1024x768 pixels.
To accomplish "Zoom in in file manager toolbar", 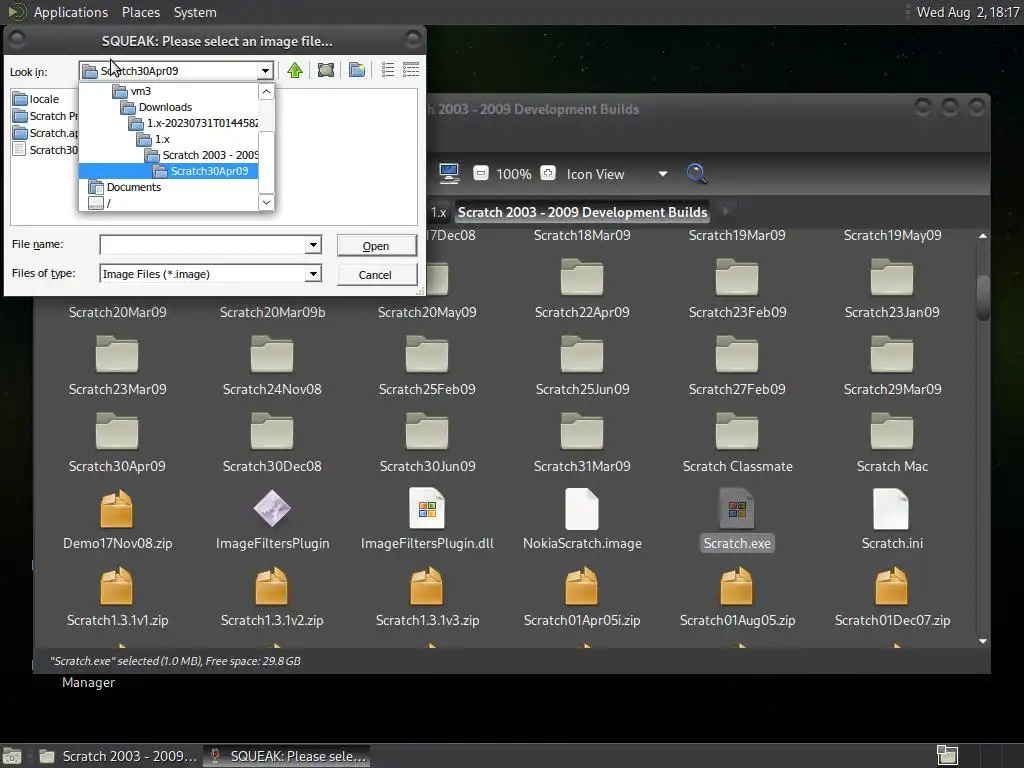I will tap(548, 173).
